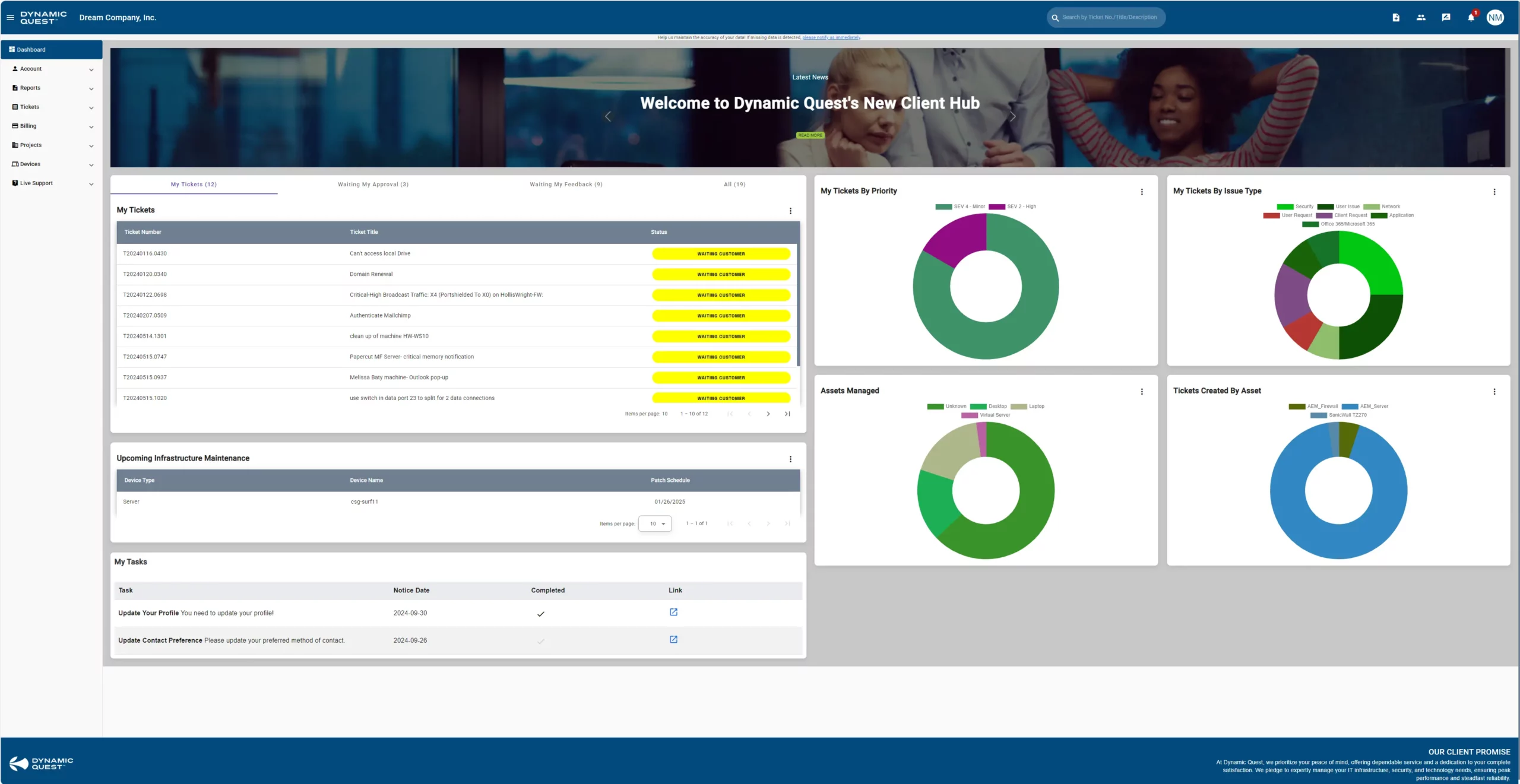Click the Live Support help icon
Image resolution: width=1520 pixels, height=784 pixels.
15,183
